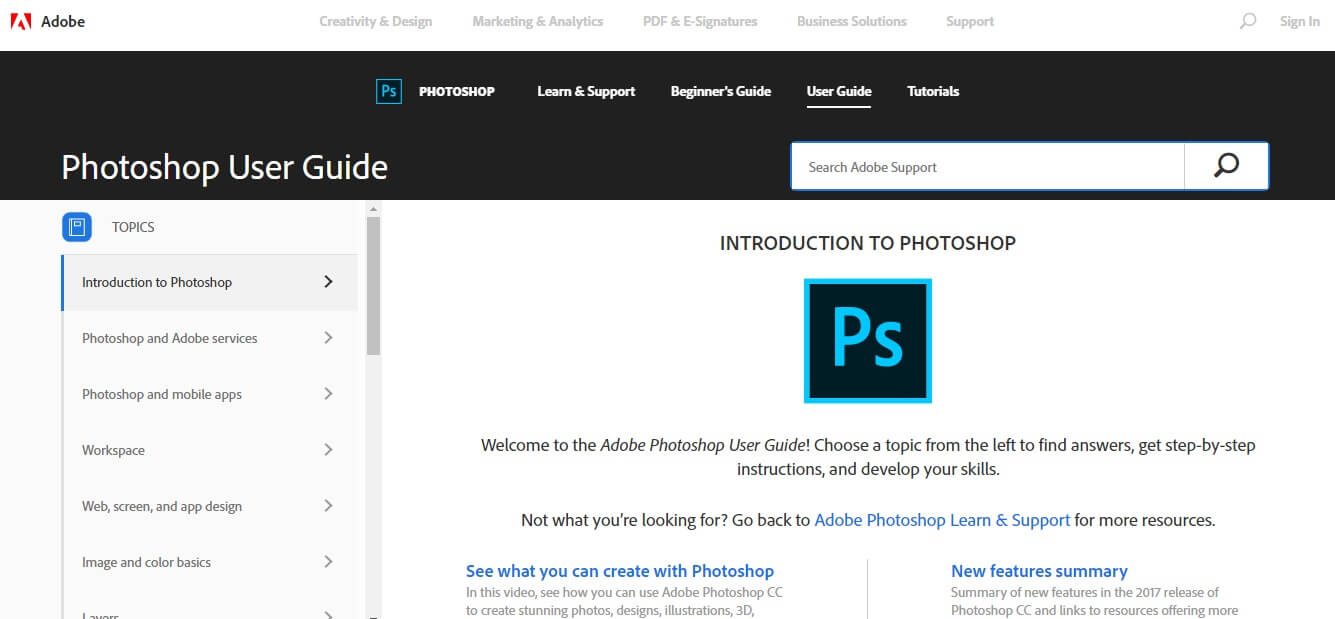Expand the Introduction to Photoshop topic
Viewport: 1335px width, 619px height.
click(x=328, y=282)
